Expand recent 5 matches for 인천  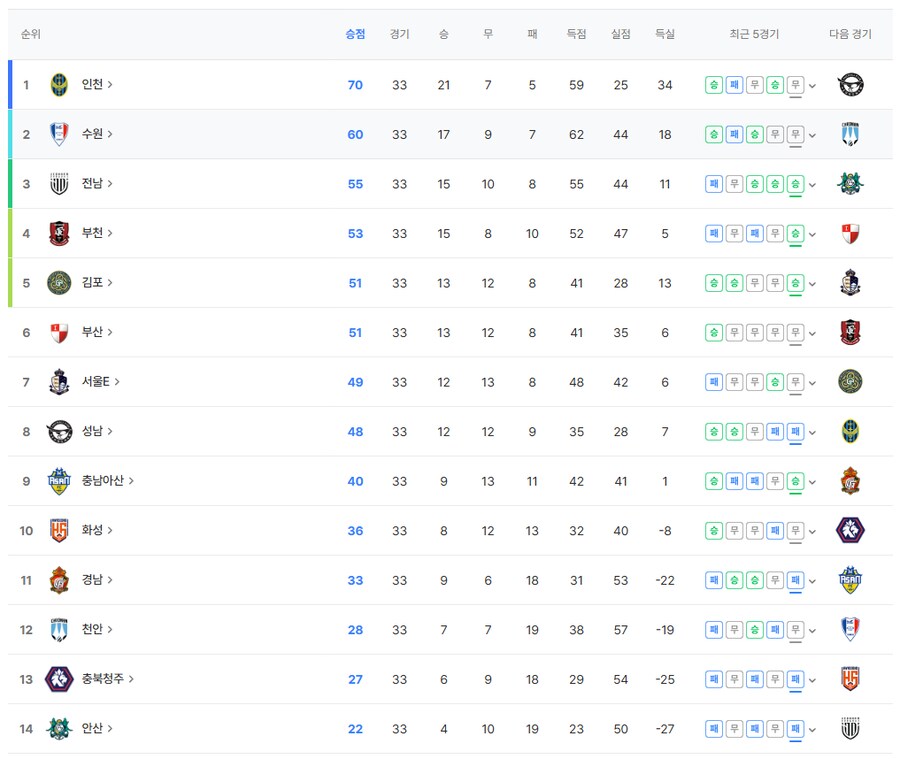pyautogui.click(x=812, y=86)
